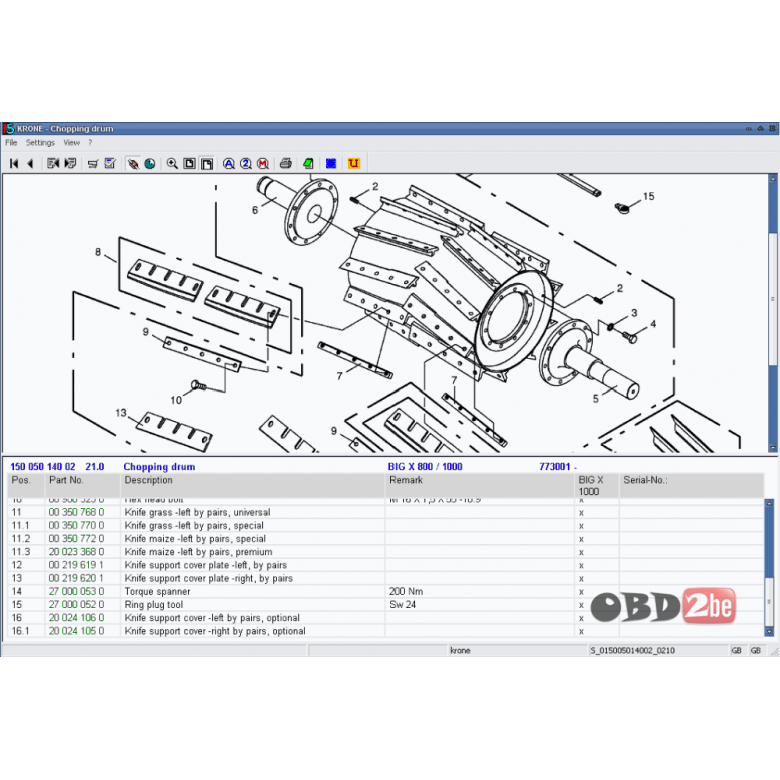Click callout number 8 in the diagram
This screenshot has height=780, width=780.
pyautogui.click(x=98, y=252)
